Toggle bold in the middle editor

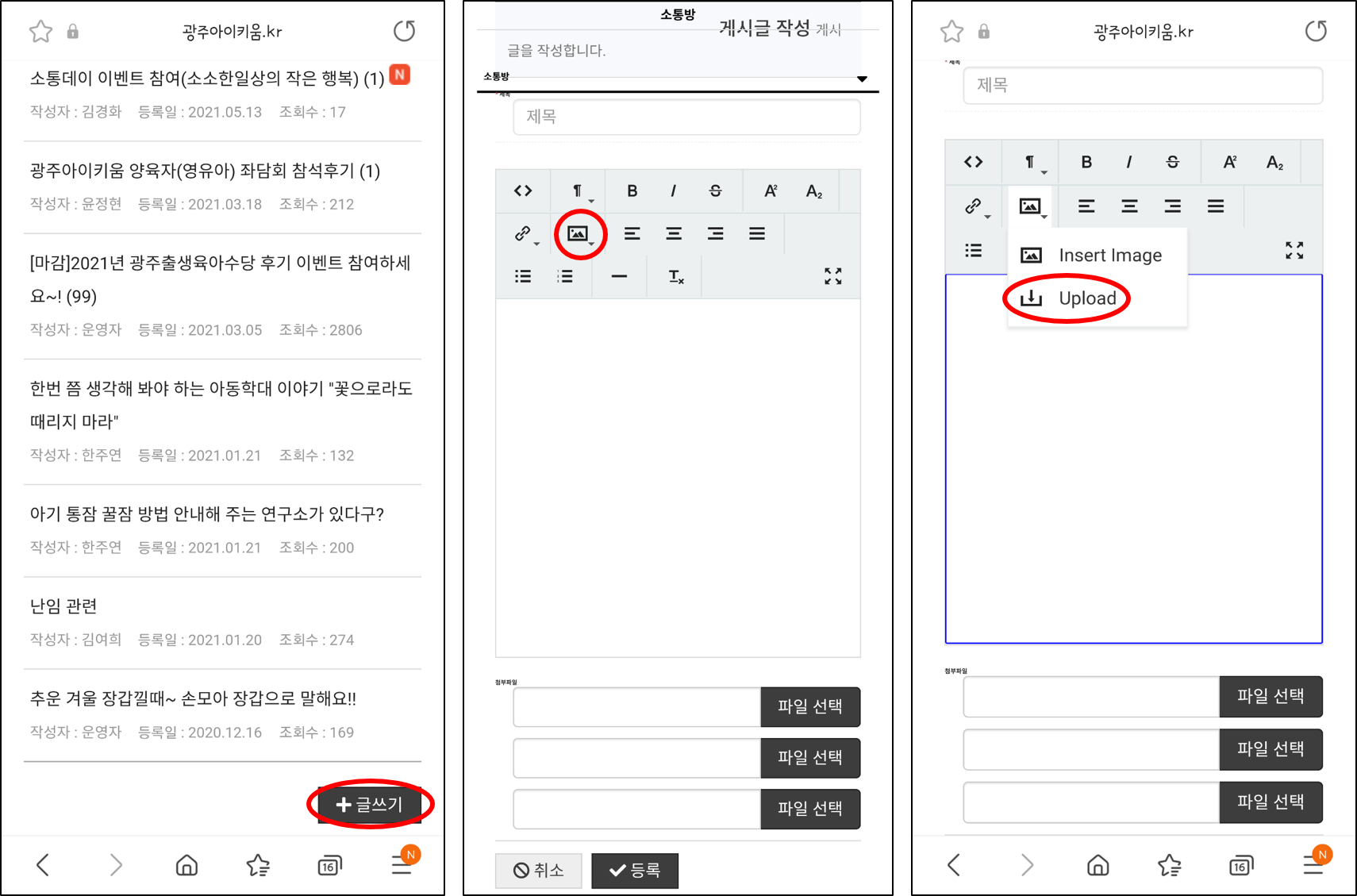click(632, 190)
